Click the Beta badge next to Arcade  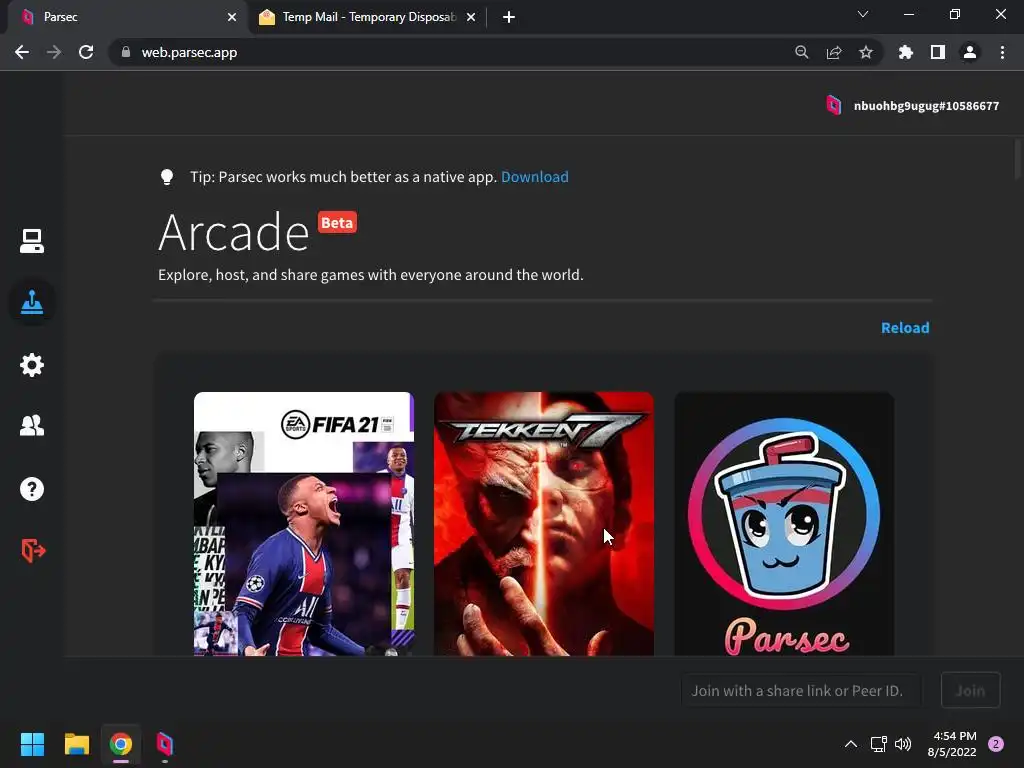pyautogui.click(x=337, y=223)
